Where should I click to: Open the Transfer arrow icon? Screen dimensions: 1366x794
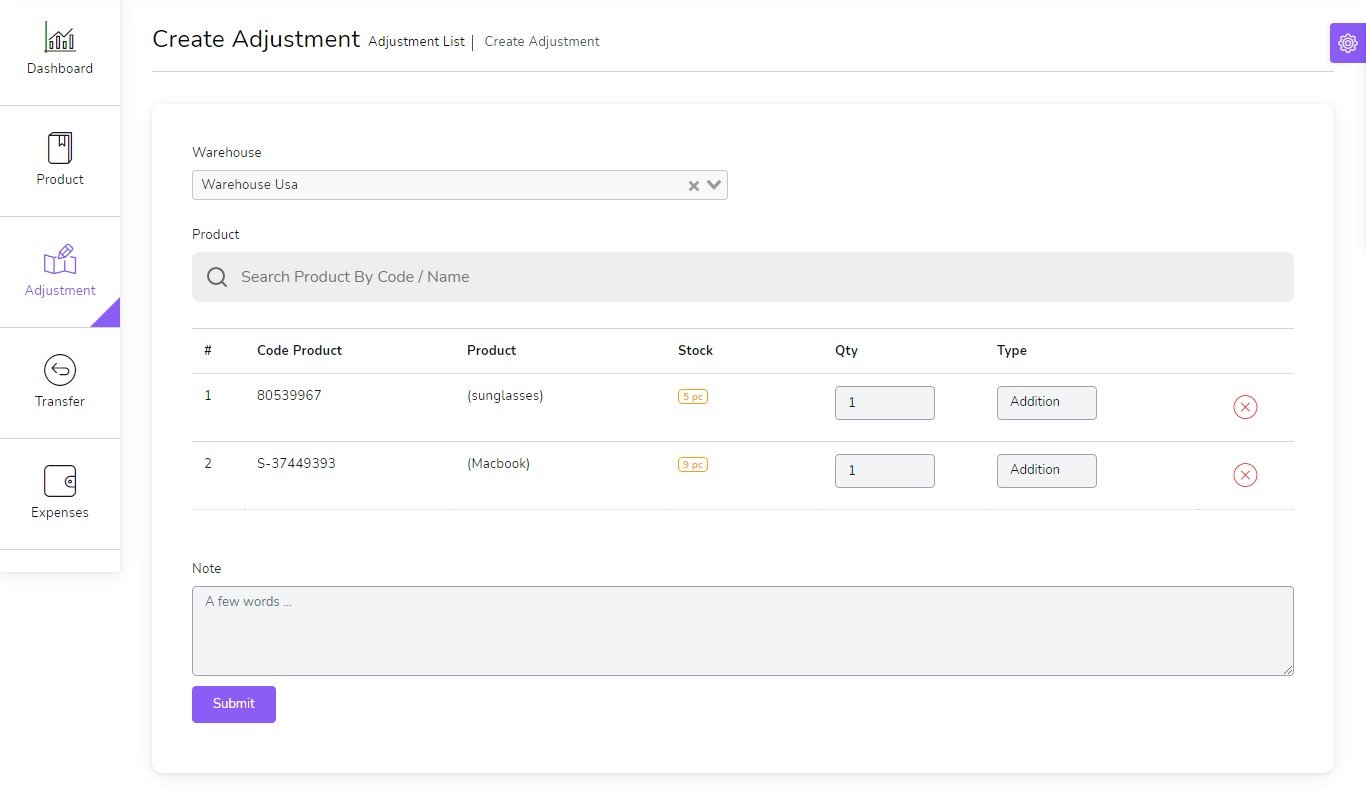coord(60,370)
